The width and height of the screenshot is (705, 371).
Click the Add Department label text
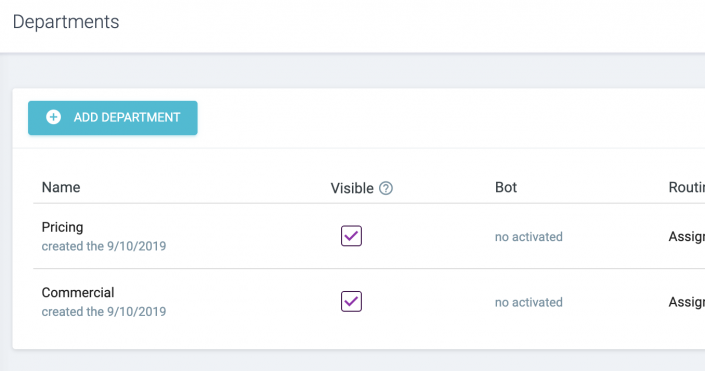pyautogui.click(x=127, y=117)
